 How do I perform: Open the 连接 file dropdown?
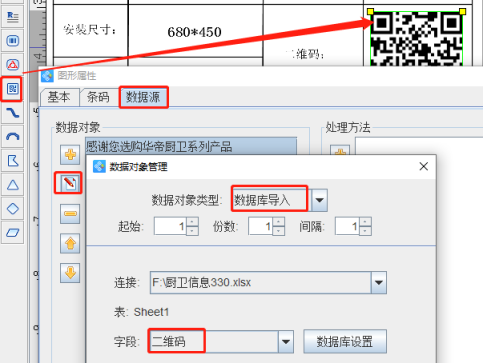tap(378, 283)
